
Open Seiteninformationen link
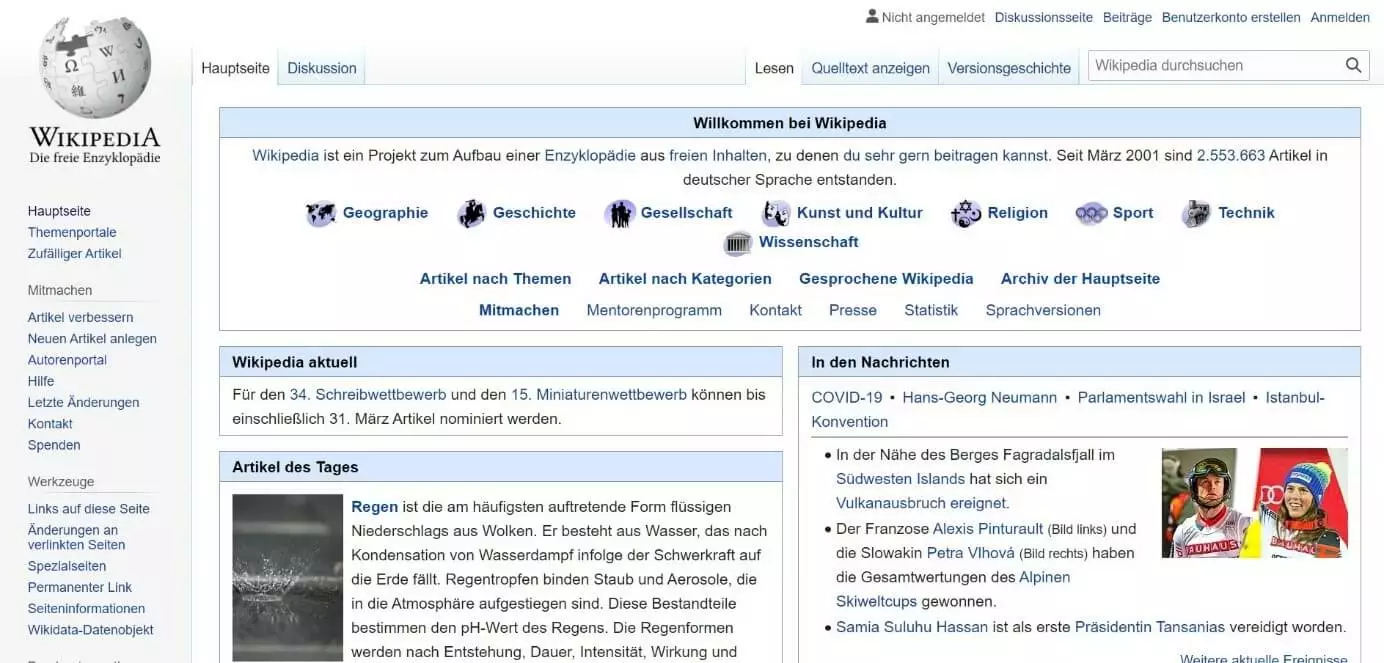[x=86, y=608]
